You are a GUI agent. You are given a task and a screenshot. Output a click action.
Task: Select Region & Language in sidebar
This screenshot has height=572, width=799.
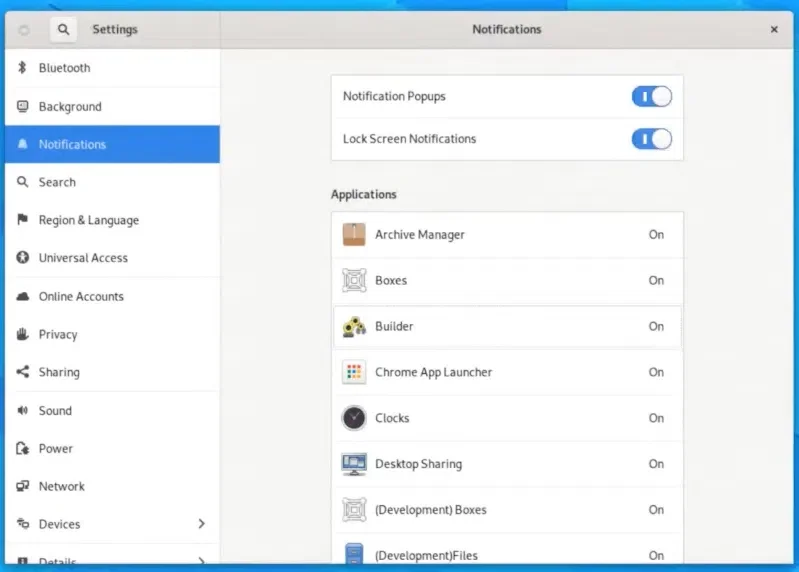click(113, 220)
